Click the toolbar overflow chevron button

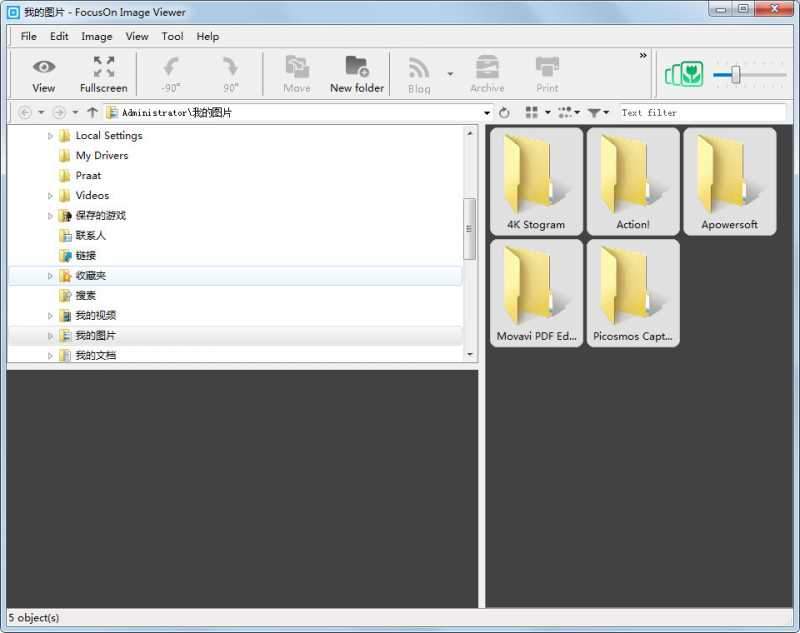[642, 57]
